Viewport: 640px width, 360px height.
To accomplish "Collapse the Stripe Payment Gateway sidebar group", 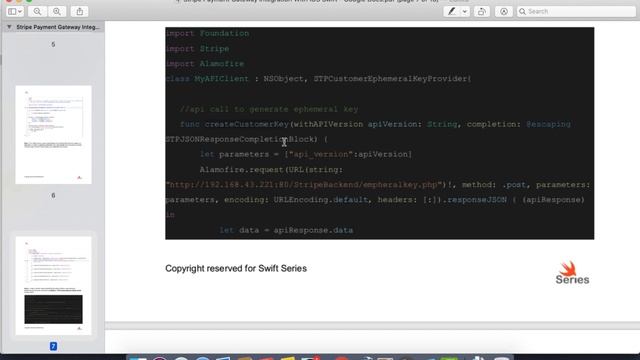I will pyautogui.click(x=9, y=27).
